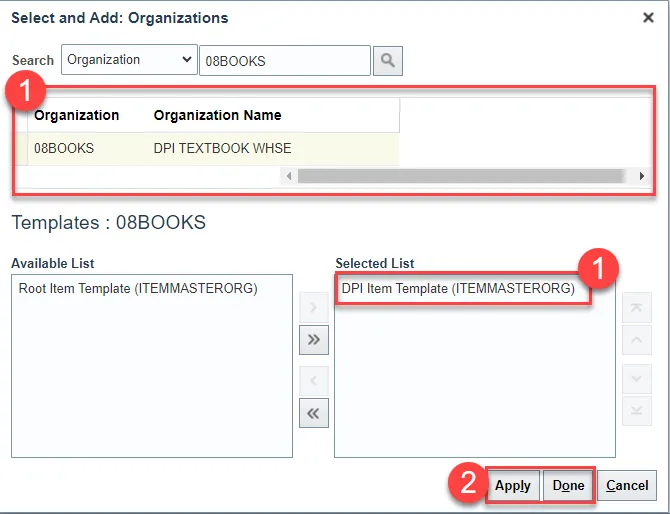Image resolution: width=670 pixels, height=514 pixels.
Task: Select the 08BOOKS organization cell
Action: click(64, 148)
